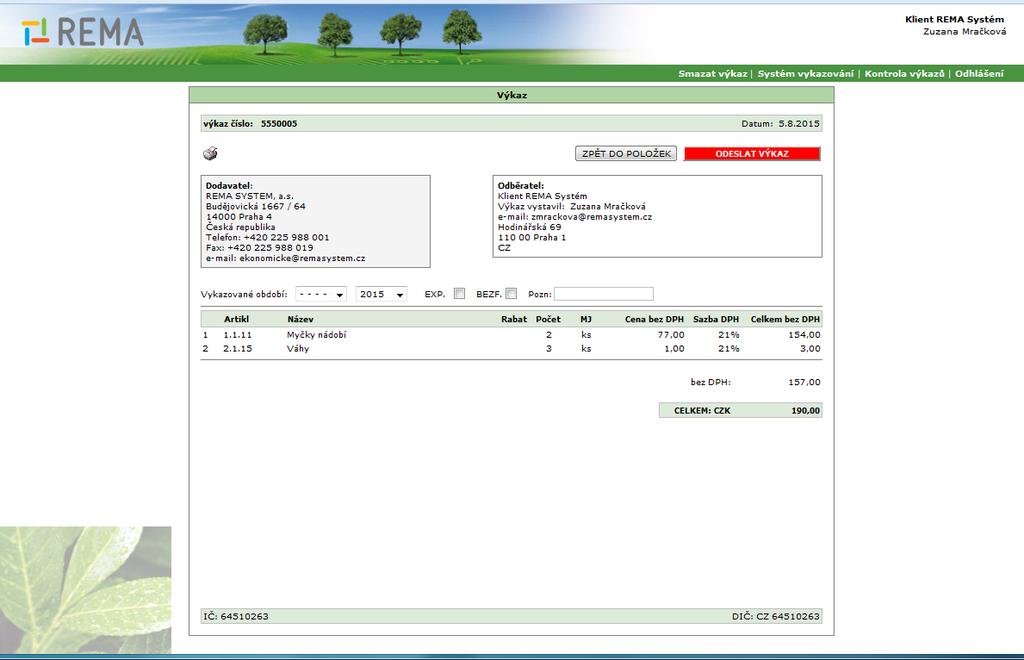
Task: Click the address Hodinářská 69
Action: [x=530, y=227]
